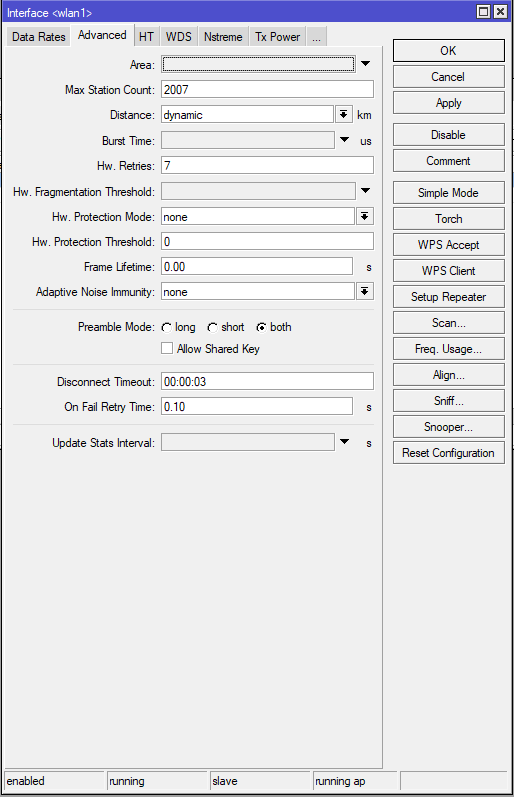Switch to the Data Rates tab
The image size is (514, 797).
pos(39,37)
